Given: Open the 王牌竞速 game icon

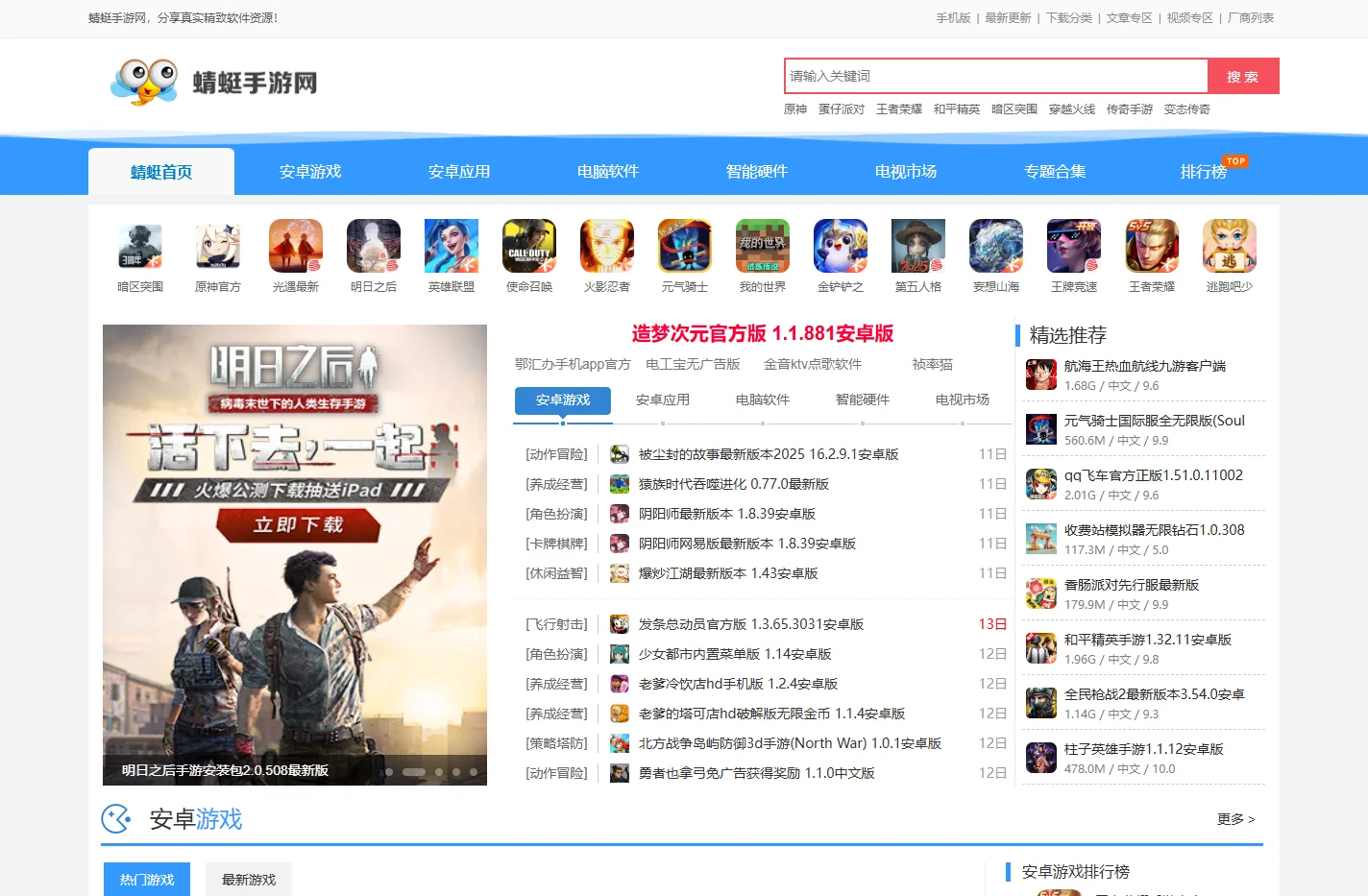Looking at the screenshot, I should pyautogui.click(x=1074, y=246).
